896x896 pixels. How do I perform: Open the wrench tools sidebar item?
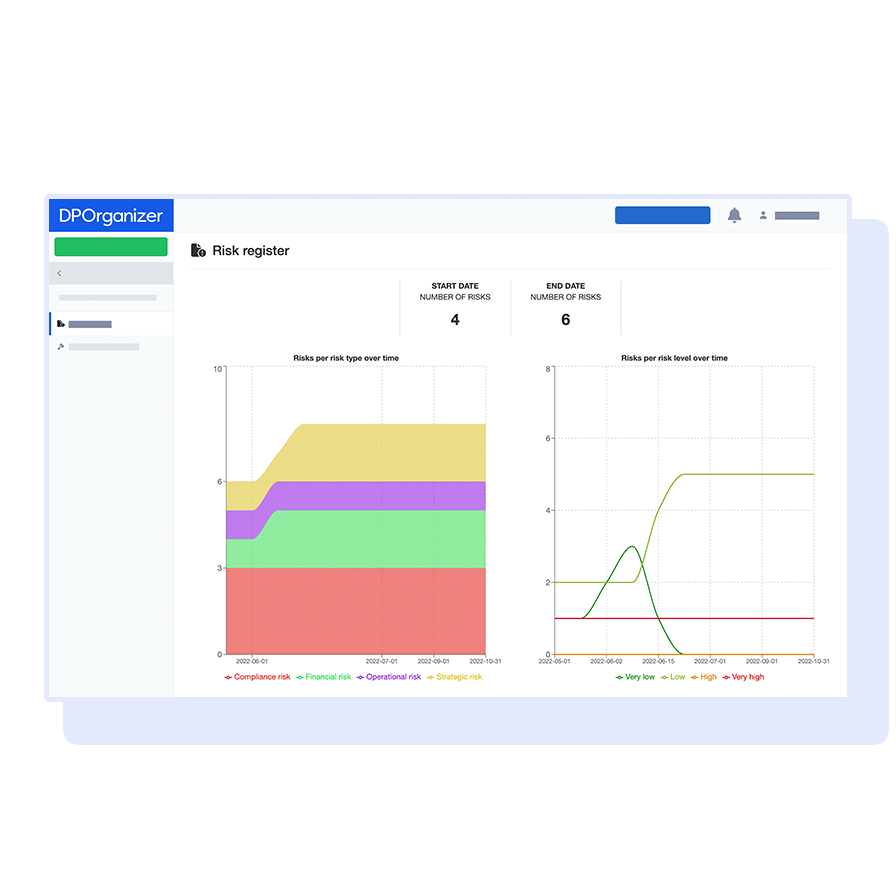tap(61, 347)
